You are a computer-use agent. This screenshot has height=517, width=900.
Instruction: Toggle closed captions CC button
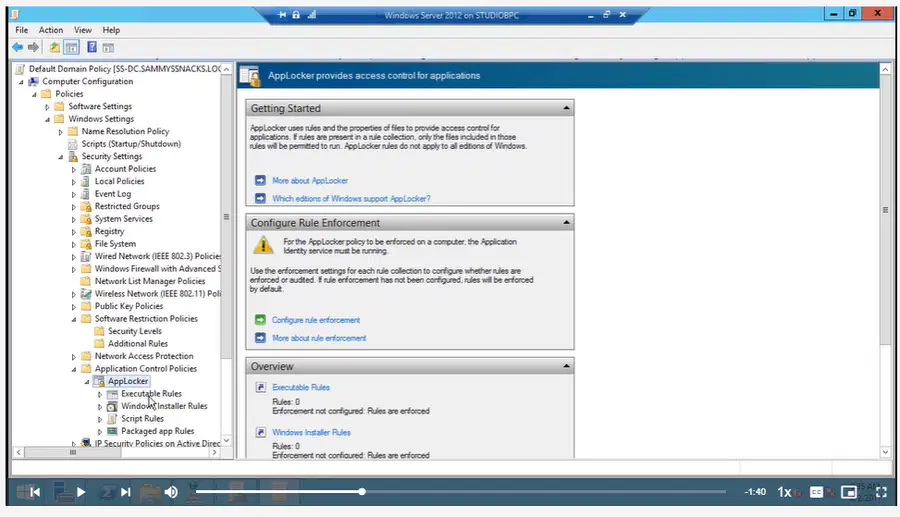coord(816,492)
